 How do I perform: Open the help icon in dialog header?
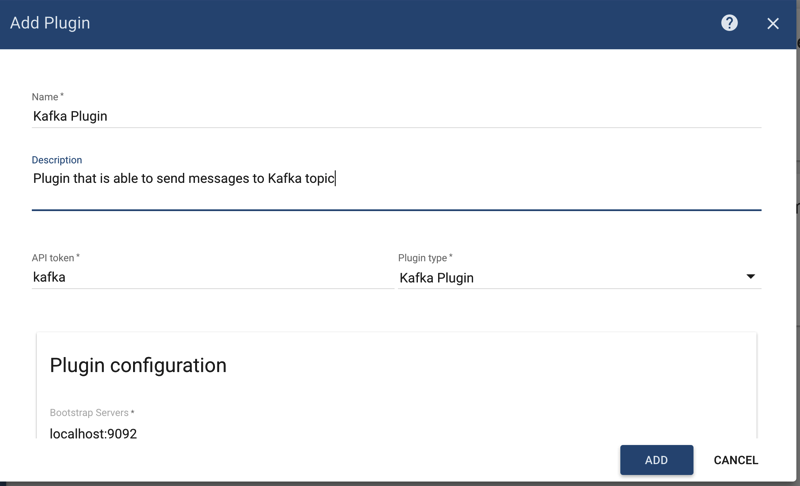coord(729,23)
